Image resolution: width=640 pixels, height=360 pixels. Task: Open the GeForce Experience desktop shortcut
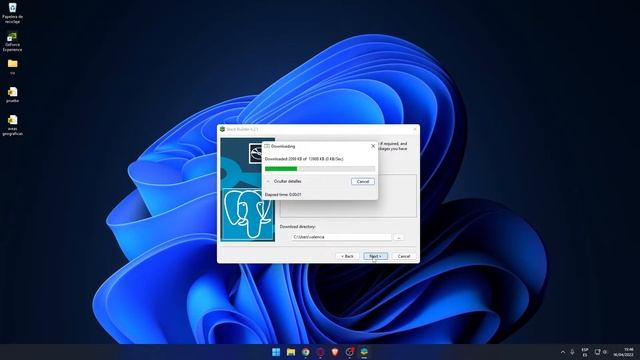point(12,42)
